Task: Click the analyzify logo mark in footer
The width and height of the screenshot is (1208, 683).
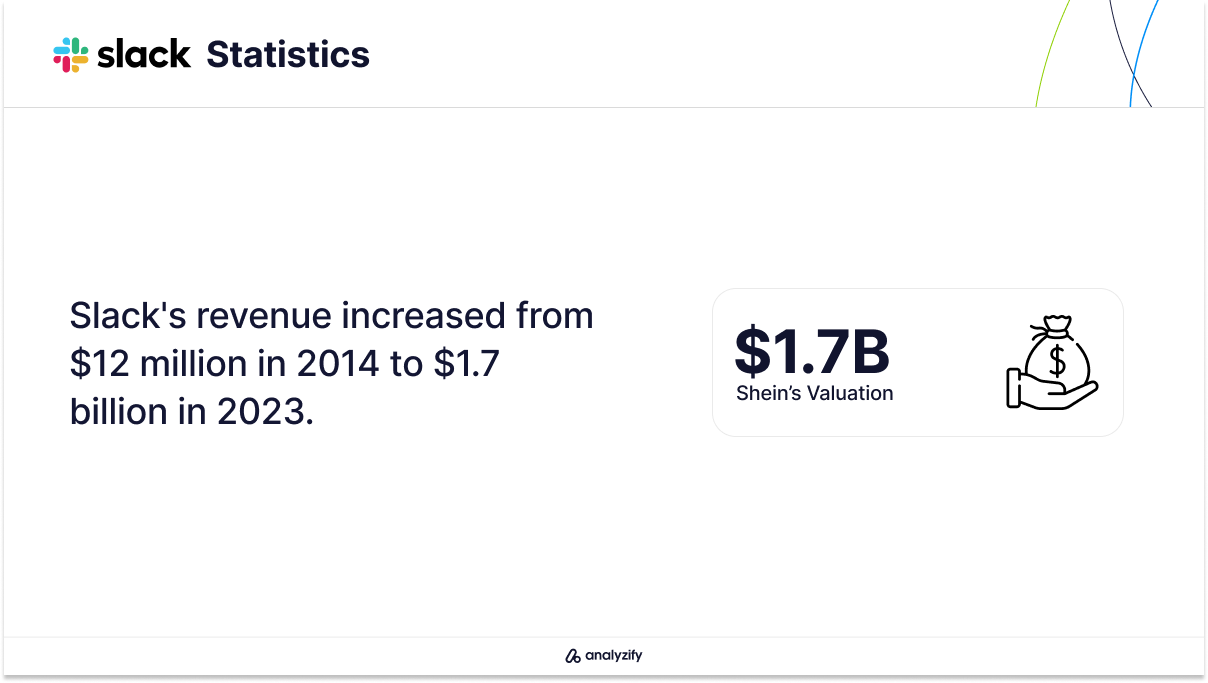Action: [x=573, y=657]
